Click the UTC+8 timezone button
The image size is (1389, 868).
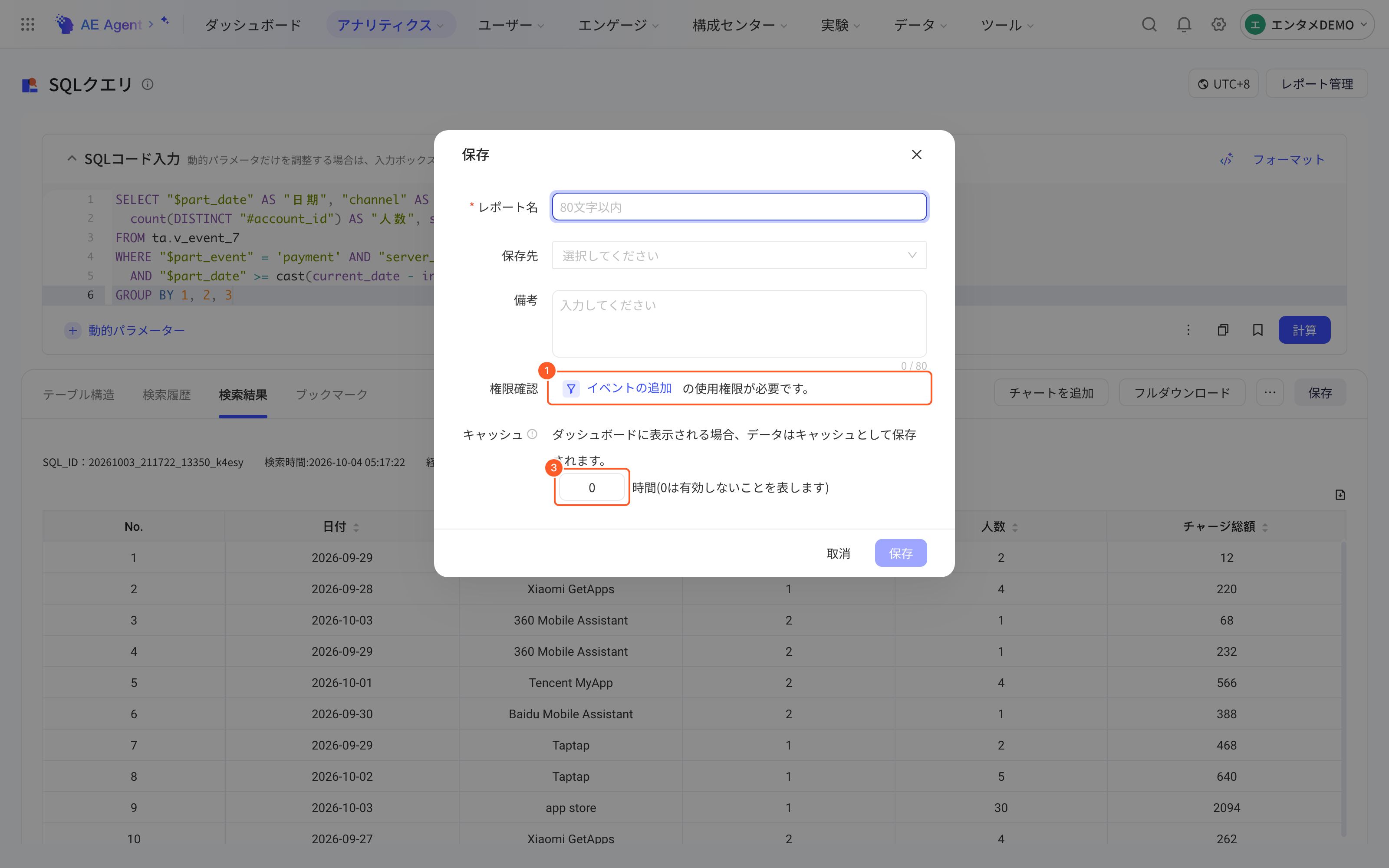(1224, 84)
